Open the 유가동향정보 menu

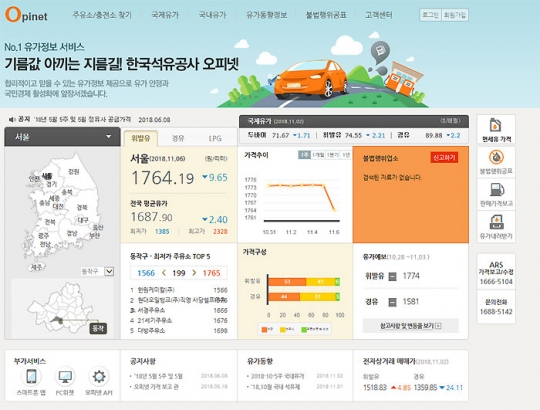point(266,15)
